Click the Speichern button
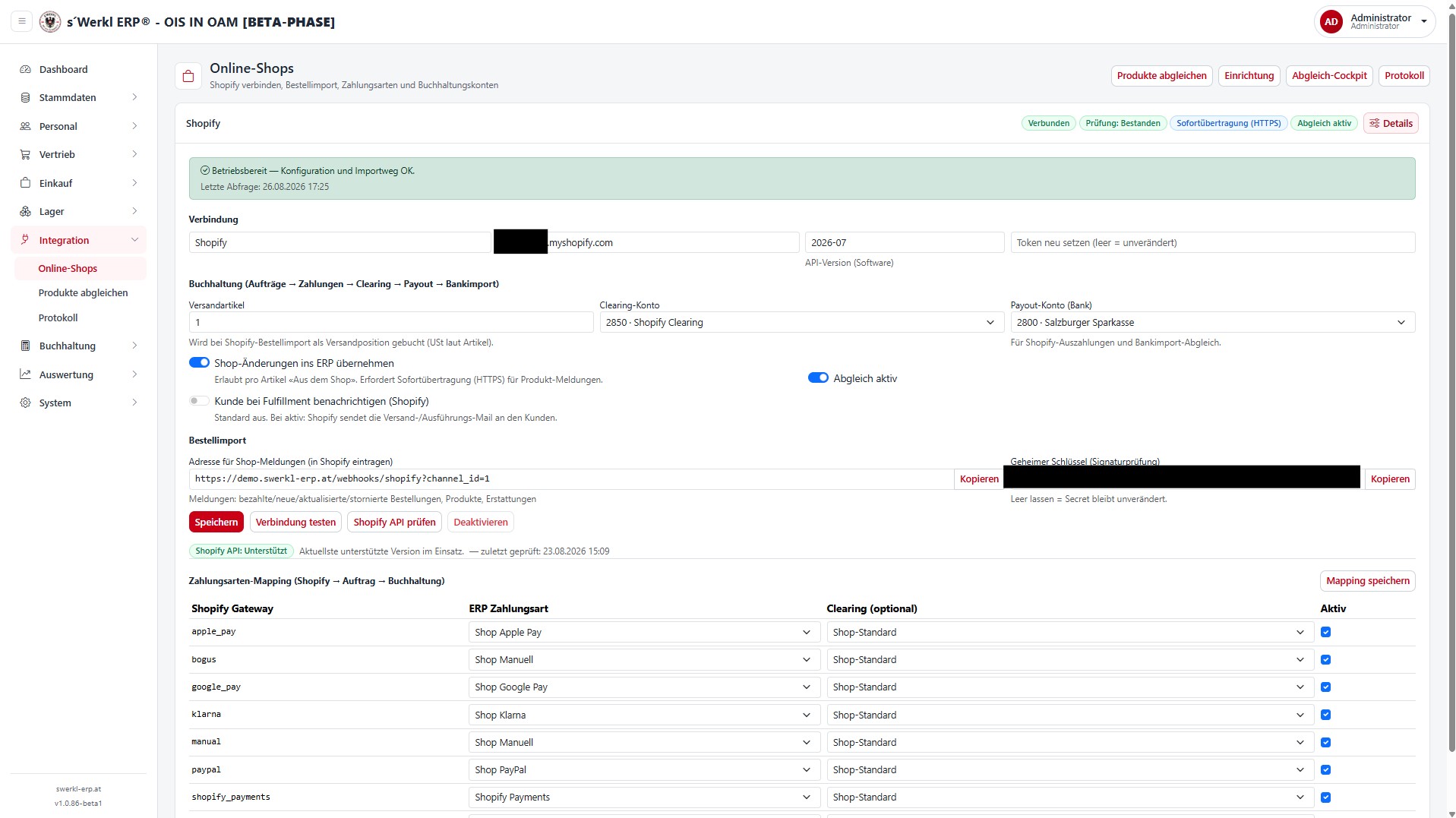This screenshot has width=1456, height=818. click(x=216, y=522)
